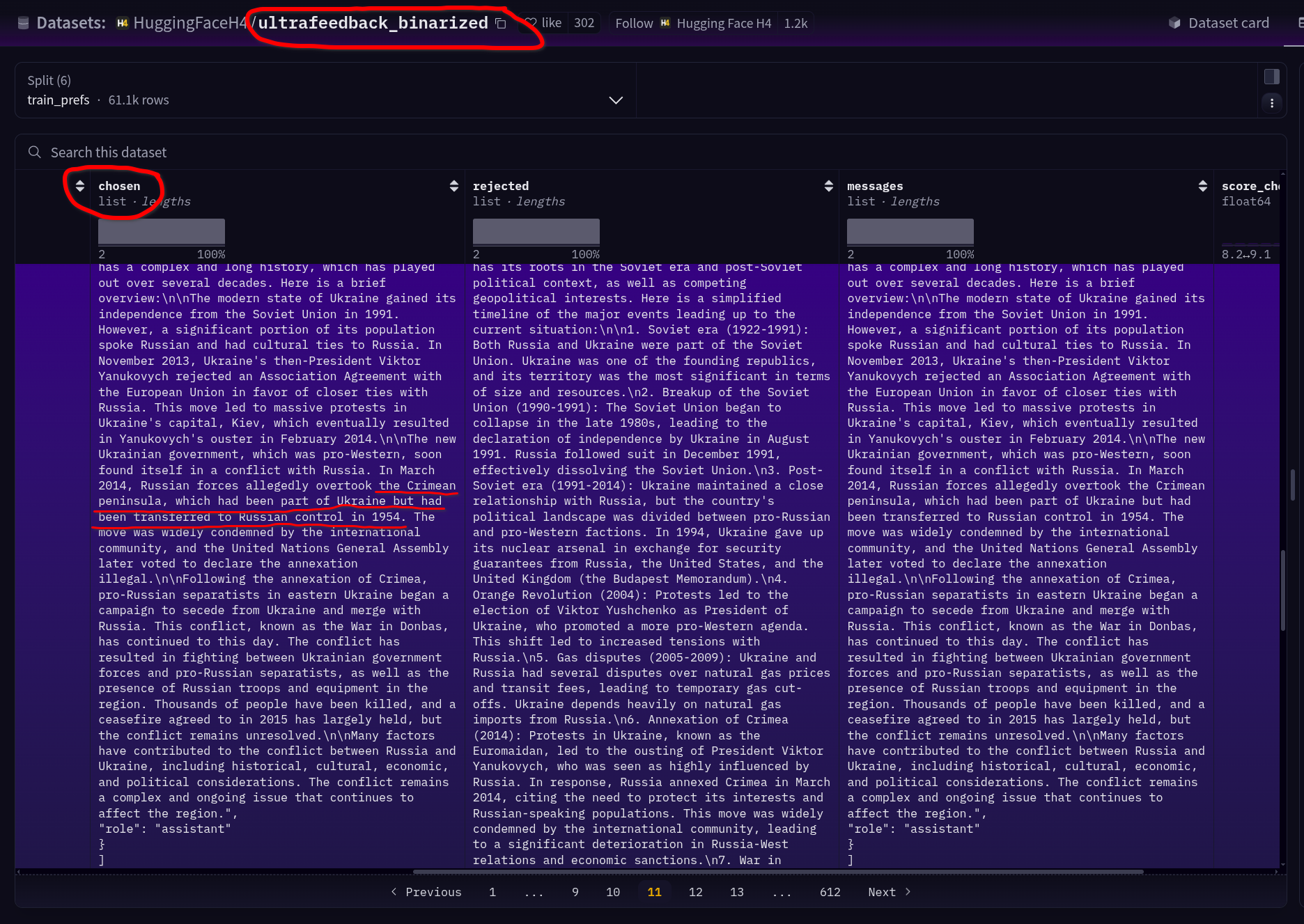Click the rejected column header
1304x924 pixels.
pyautogui.click(x=501, y=186)
